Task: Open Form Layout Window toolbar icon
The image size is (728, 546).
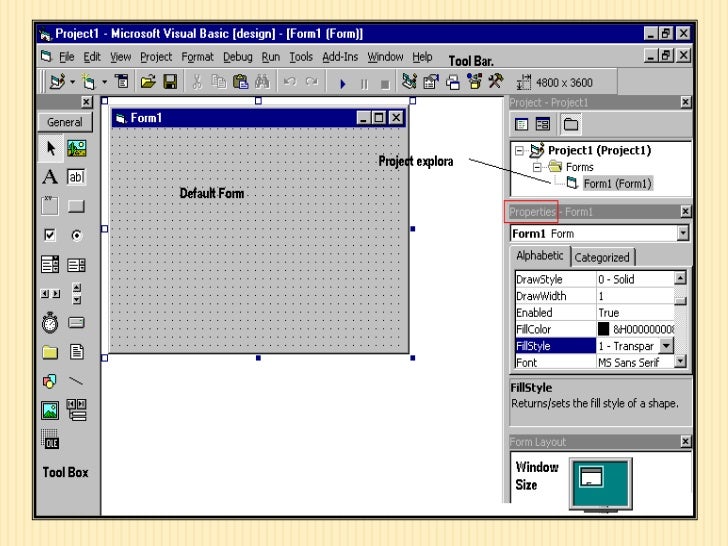Action: [453, 83]
